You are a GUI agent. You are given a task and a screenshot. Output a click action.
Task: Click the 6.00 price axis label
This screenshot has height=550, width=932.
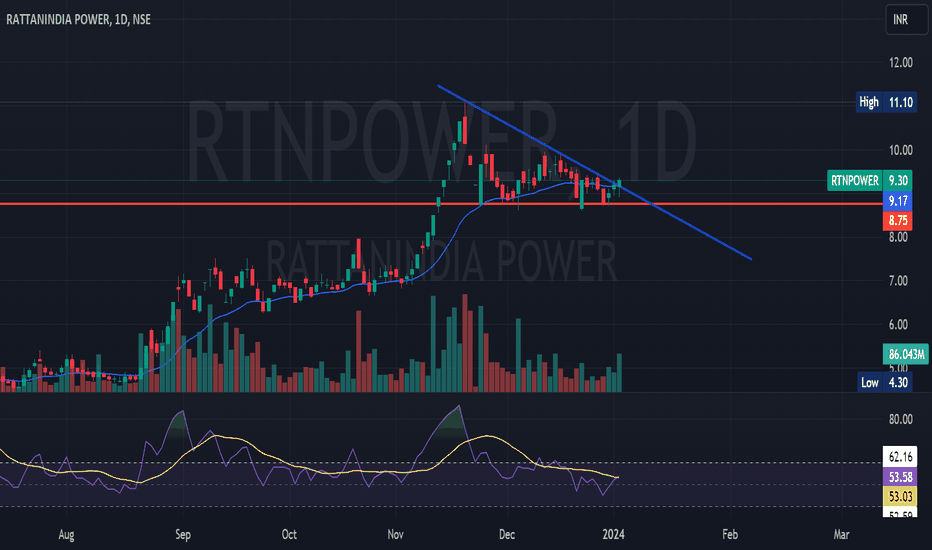coord(898,325)
